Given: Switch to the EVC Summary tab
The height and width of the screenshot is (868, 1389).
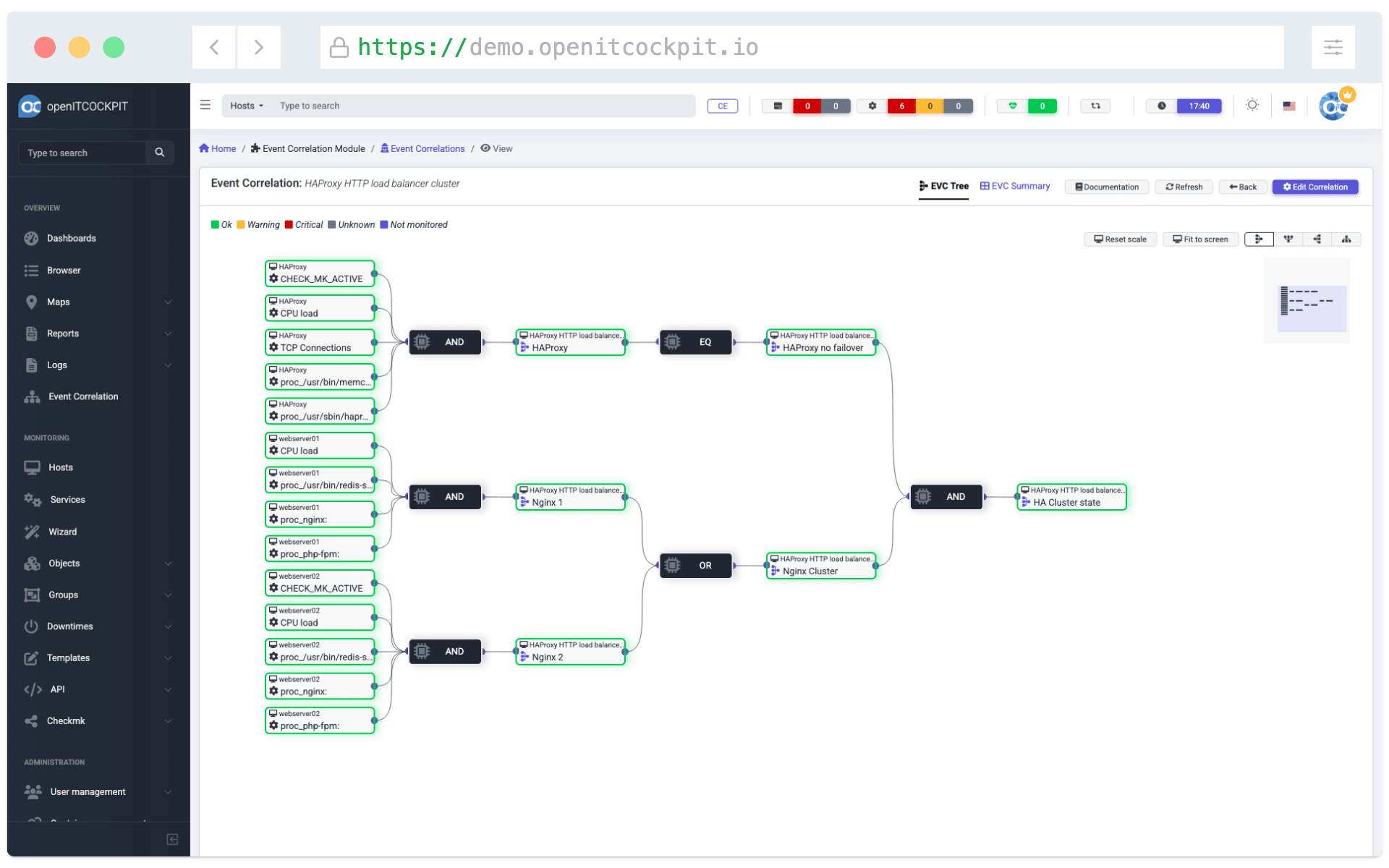Looking at the screenshot, I should [x=1014, y=187].
